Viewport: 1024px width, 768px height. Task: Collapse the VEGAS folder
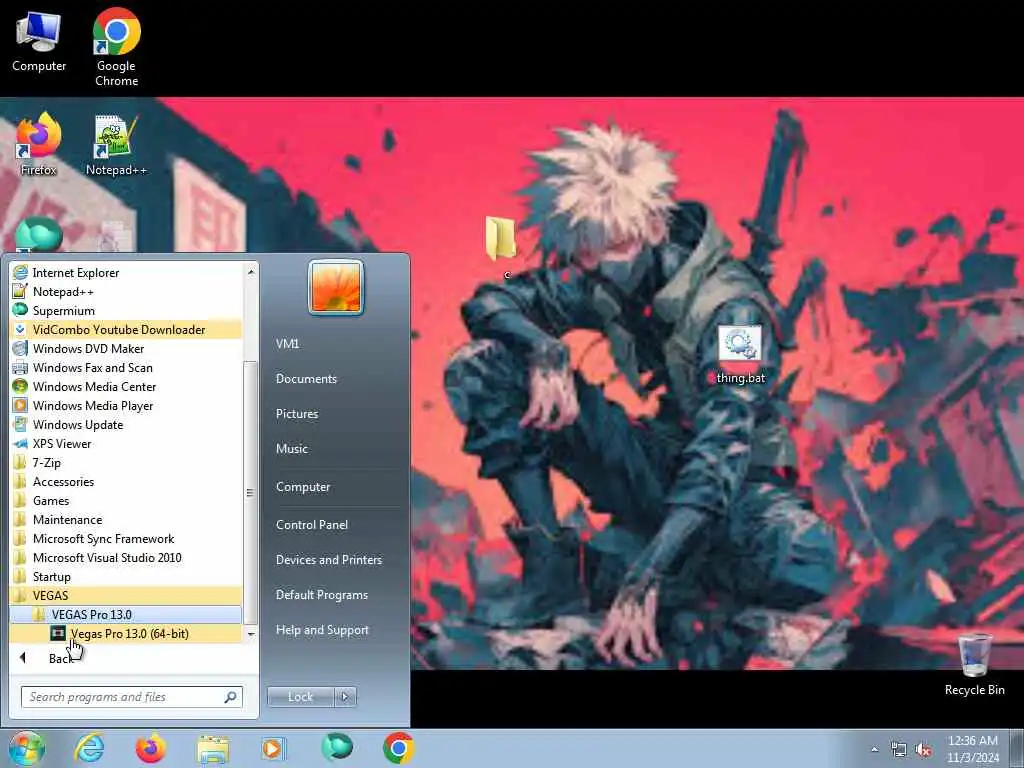(125, 595)
